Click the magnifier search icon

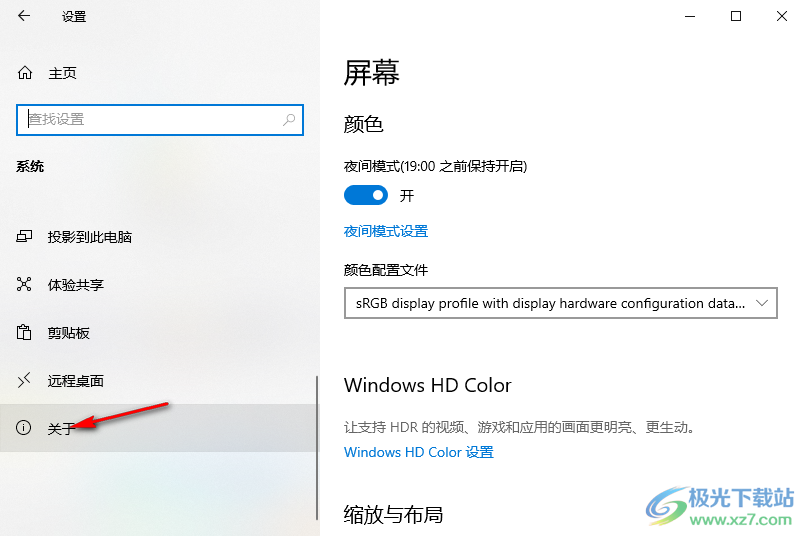coord(289,120)
